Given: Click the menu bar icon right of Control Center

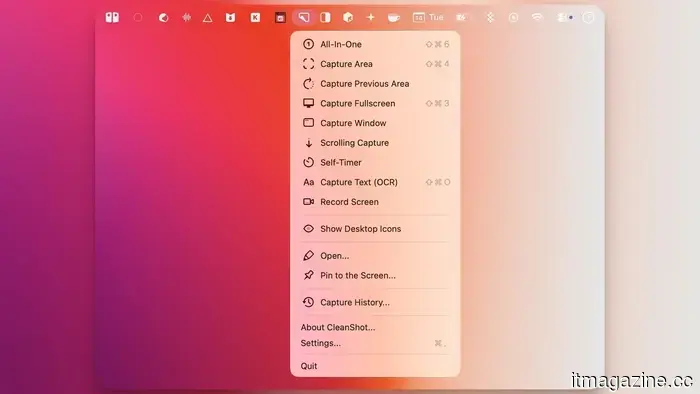Looking at the screenshot, I should (x=588, y=17).
